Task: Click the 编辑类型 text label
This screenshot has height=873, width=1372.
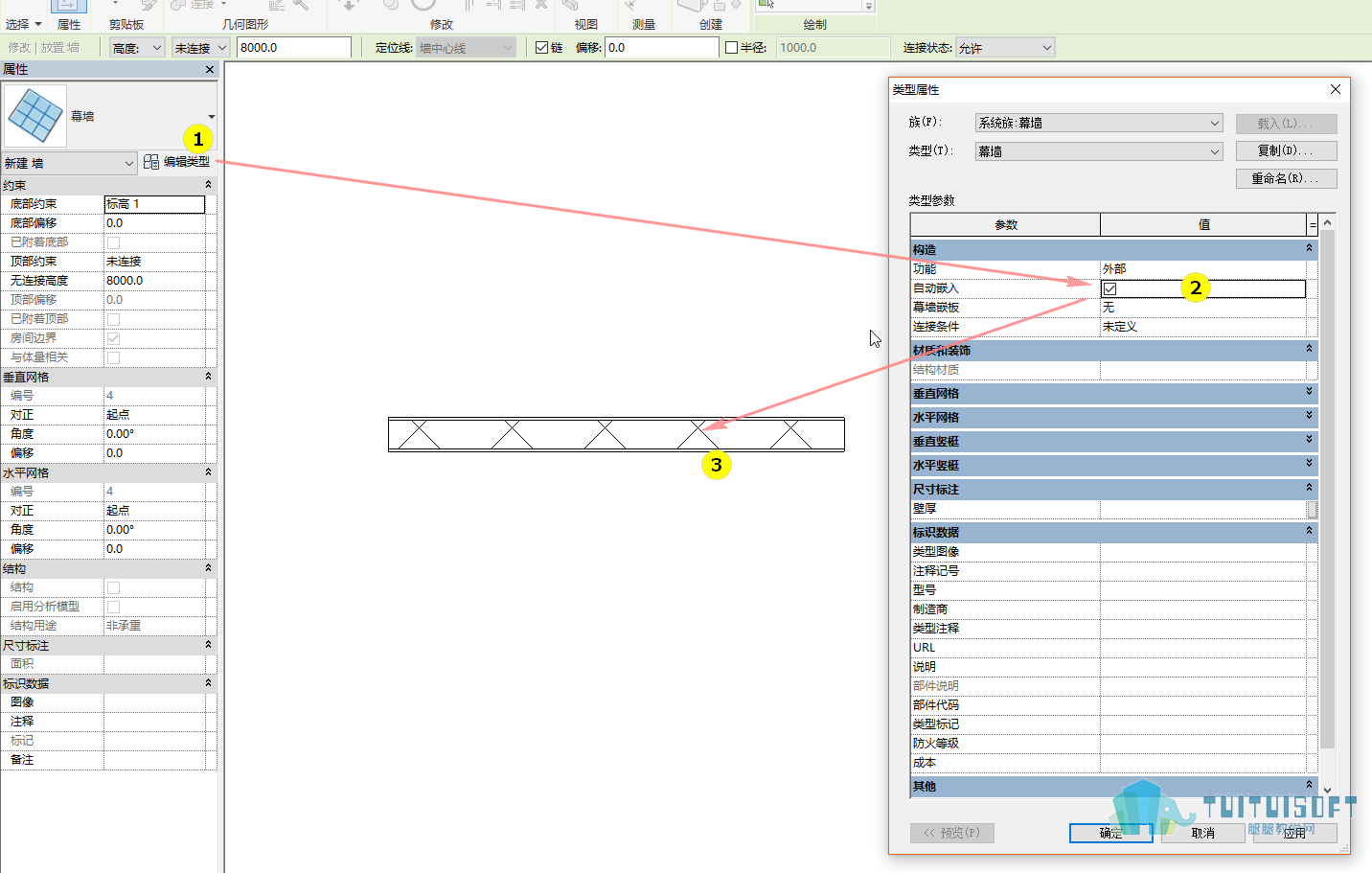Action: 186,162
